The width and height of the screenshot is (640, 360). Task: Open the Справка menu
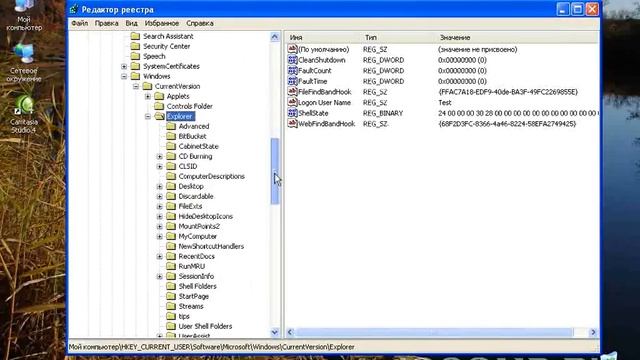[200, 23]
